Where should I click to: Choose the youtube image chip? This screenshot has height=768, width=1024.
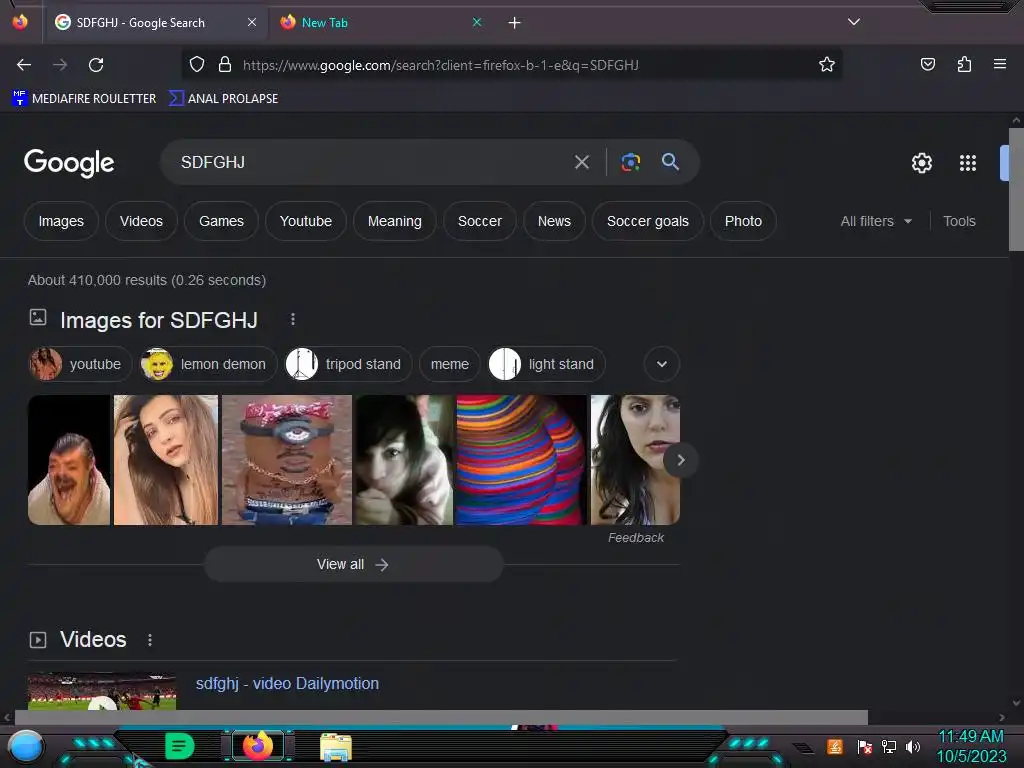point(80,364)
